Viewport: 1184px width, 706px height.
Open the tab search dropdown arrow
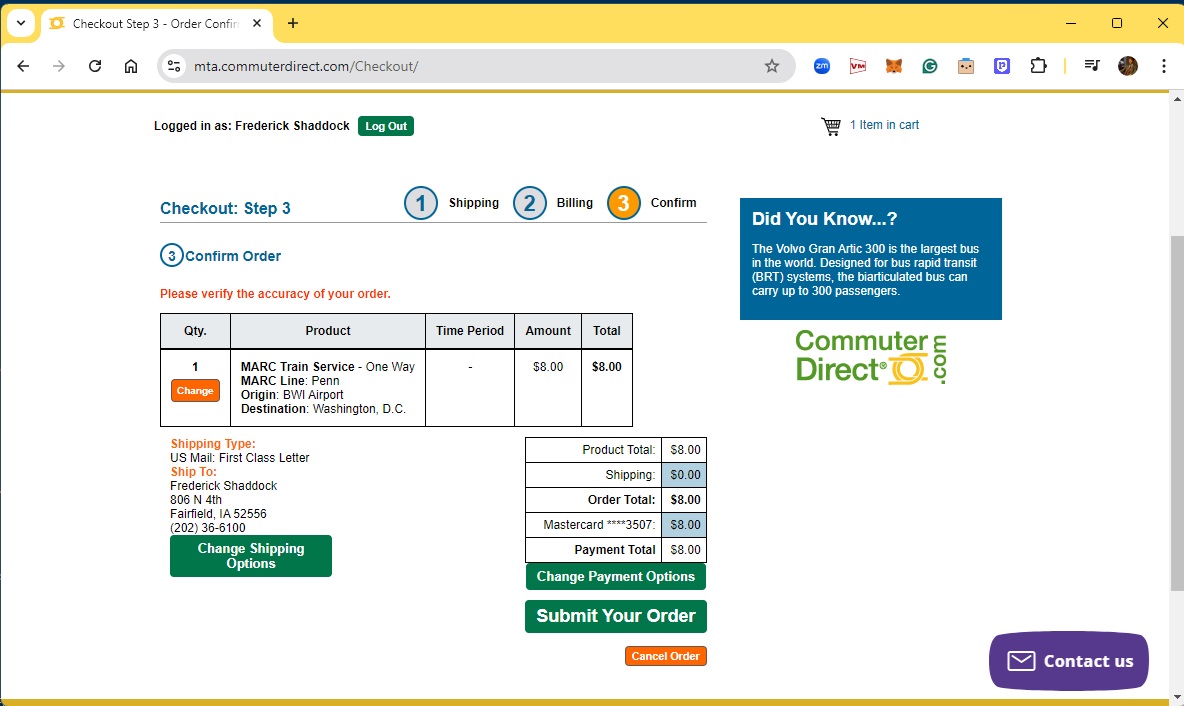[21, 23]
